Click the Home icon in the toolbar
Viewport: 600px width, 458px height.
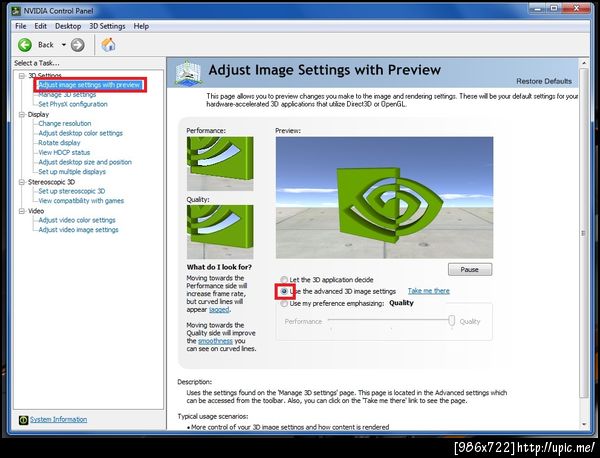(x=108, y=45)
